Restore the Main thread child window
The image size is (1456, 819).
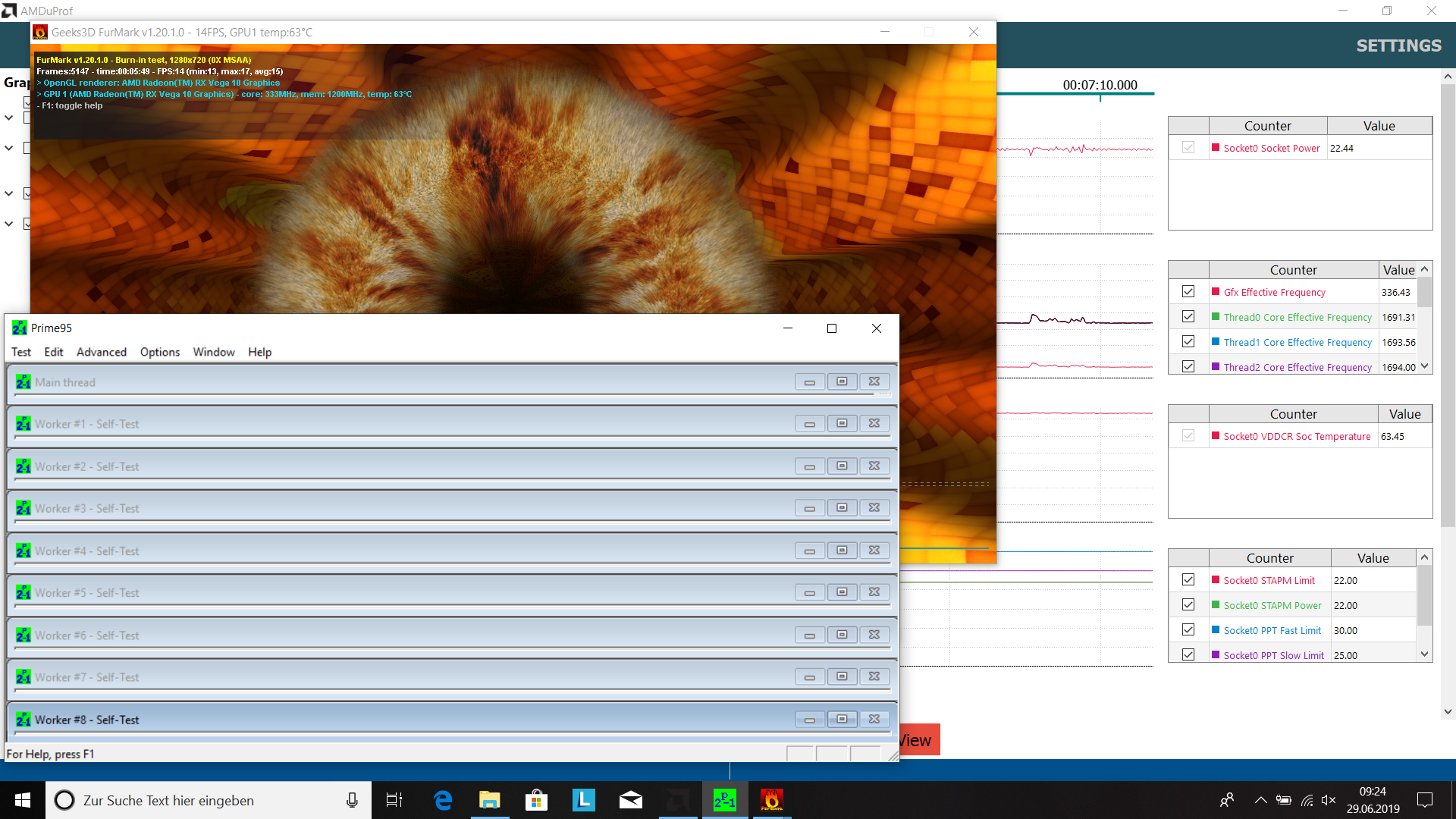(842, 382)
